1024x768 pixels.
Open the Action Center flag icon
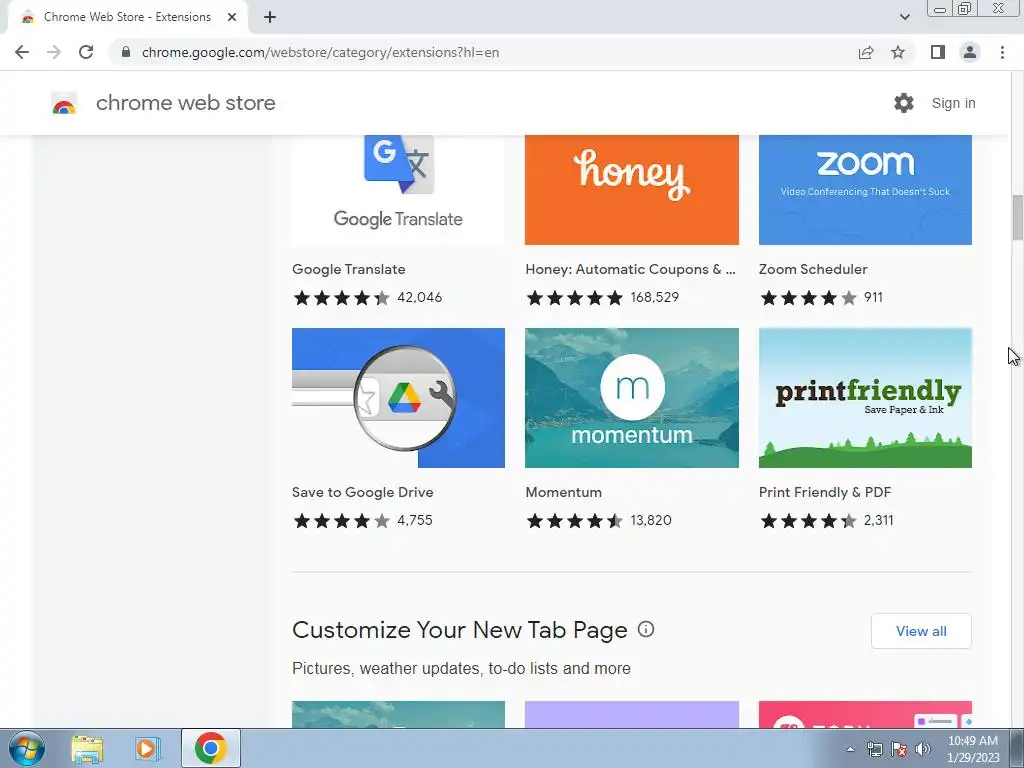tap(899, 749)
